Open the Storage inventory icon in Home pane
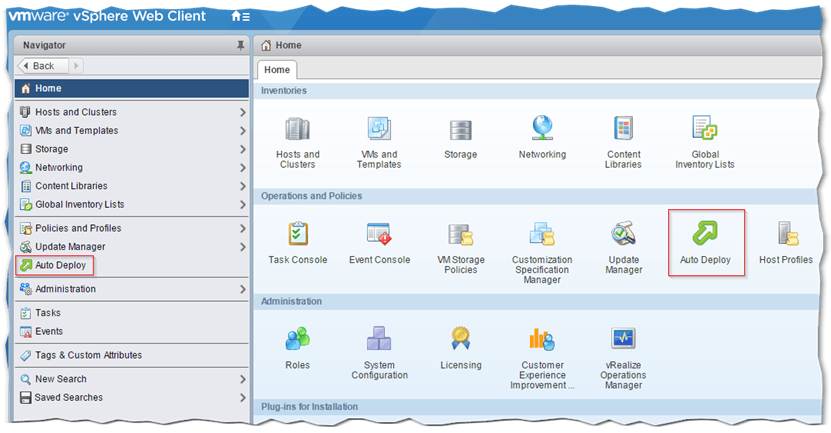The image size is (831, 433). (x=460, y=130)
